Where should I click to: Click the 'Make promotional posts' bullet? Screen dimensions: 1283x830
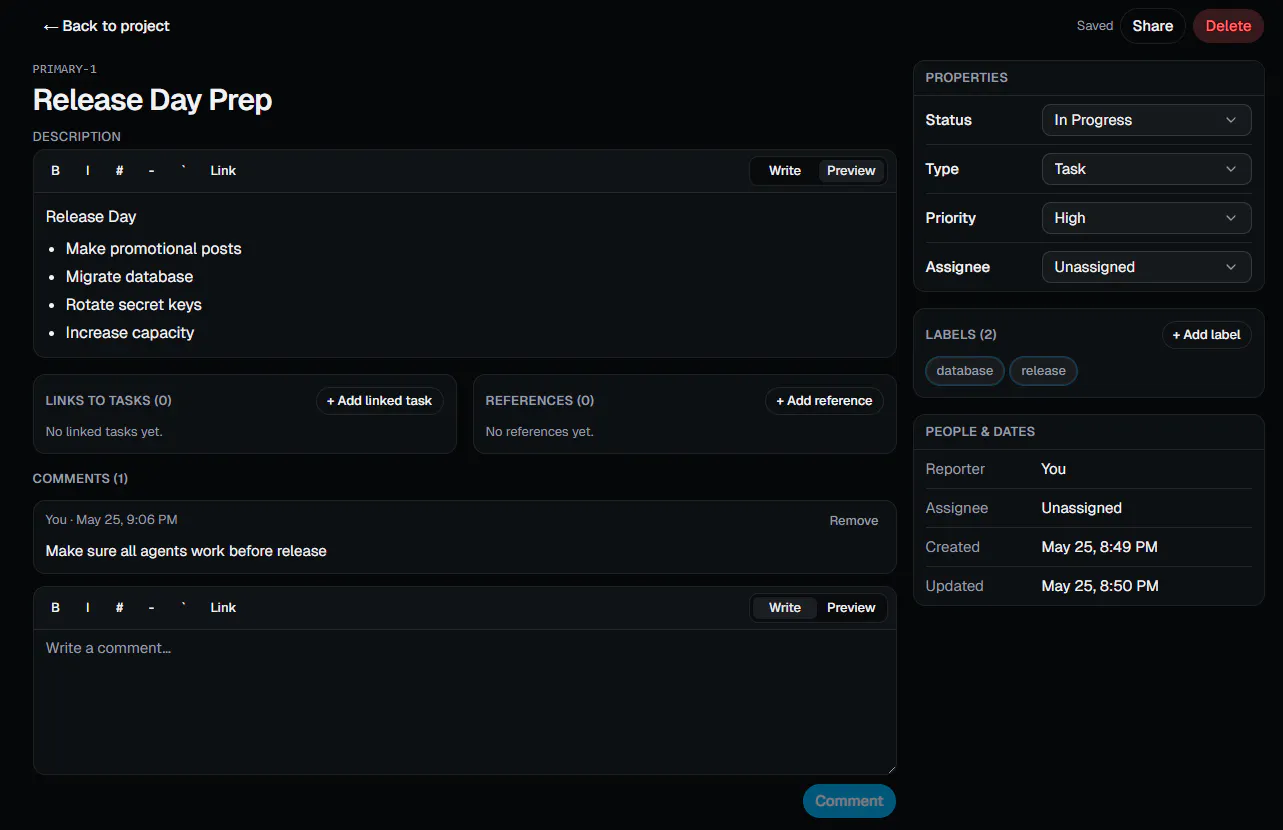pos(154,249)
